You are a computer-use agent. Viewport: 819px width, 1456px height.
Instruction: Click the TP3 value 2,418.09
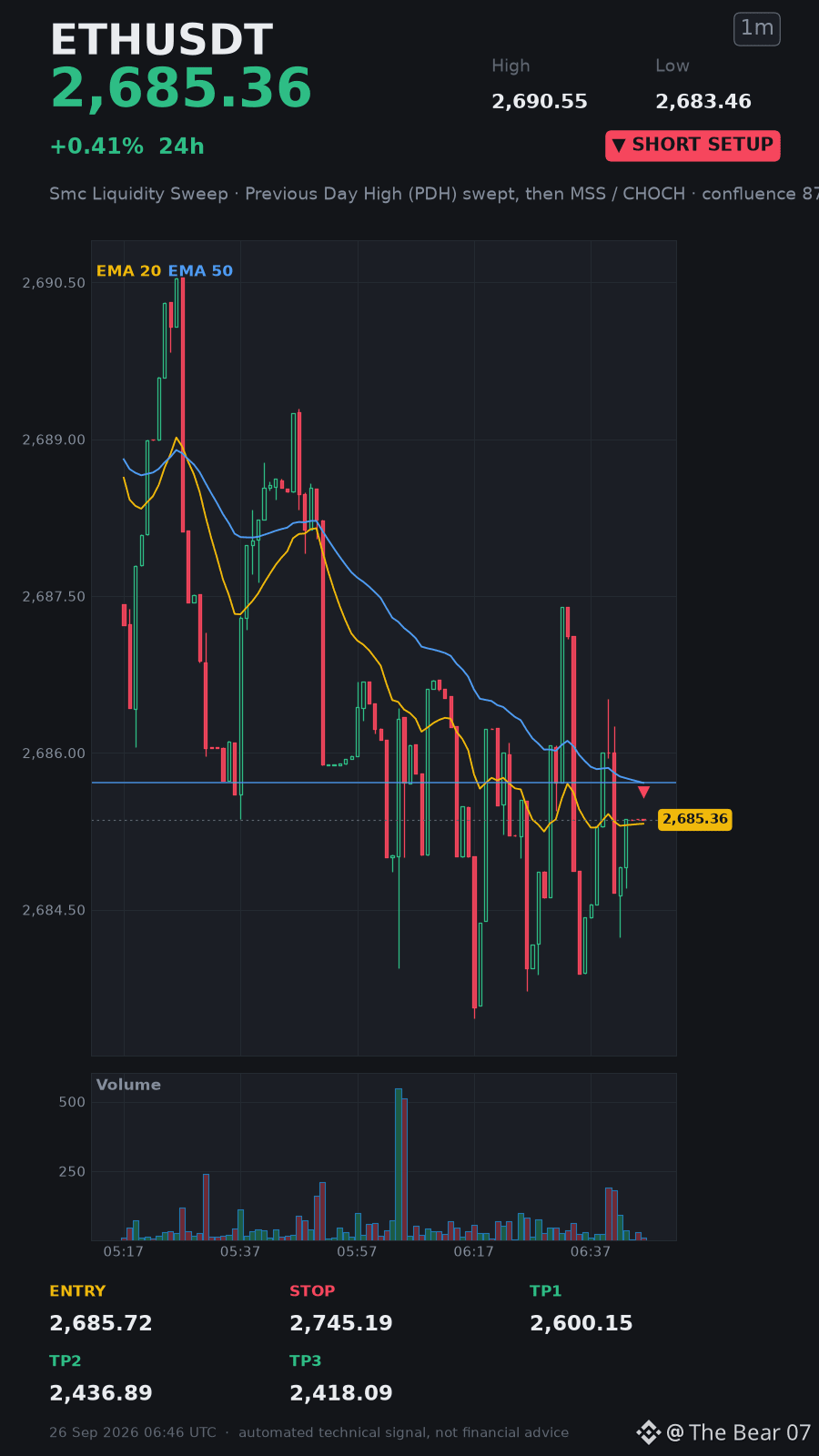click(341, 1393)
